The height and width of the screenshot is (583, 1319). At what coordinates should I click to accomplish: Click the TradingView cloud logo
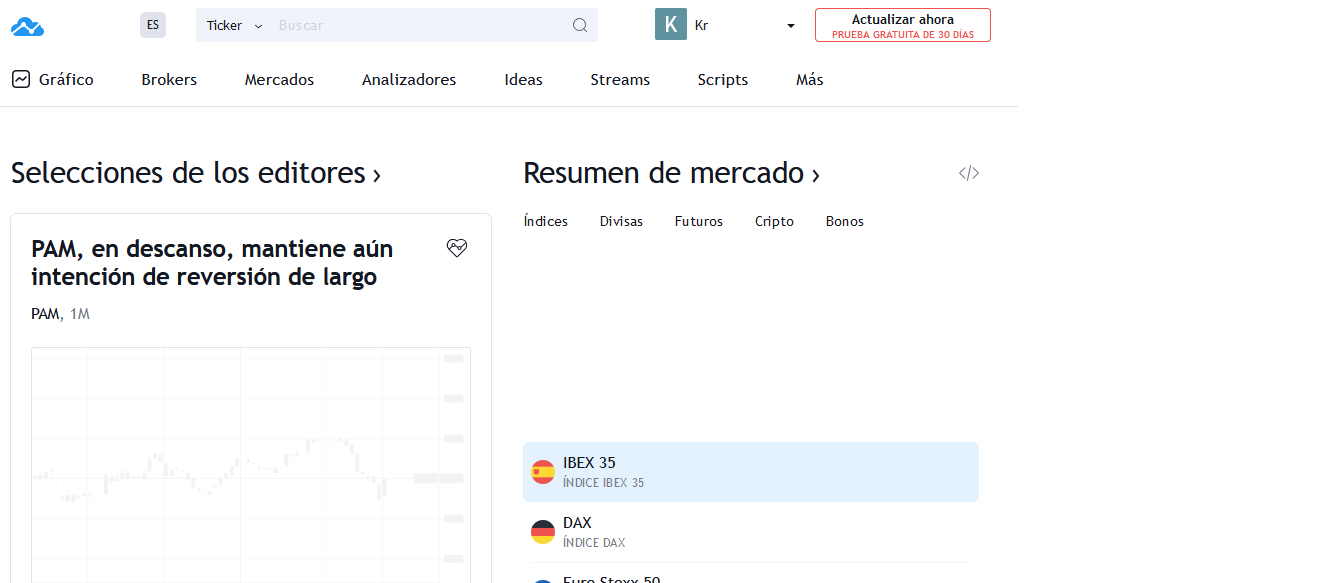coord(28,26)
